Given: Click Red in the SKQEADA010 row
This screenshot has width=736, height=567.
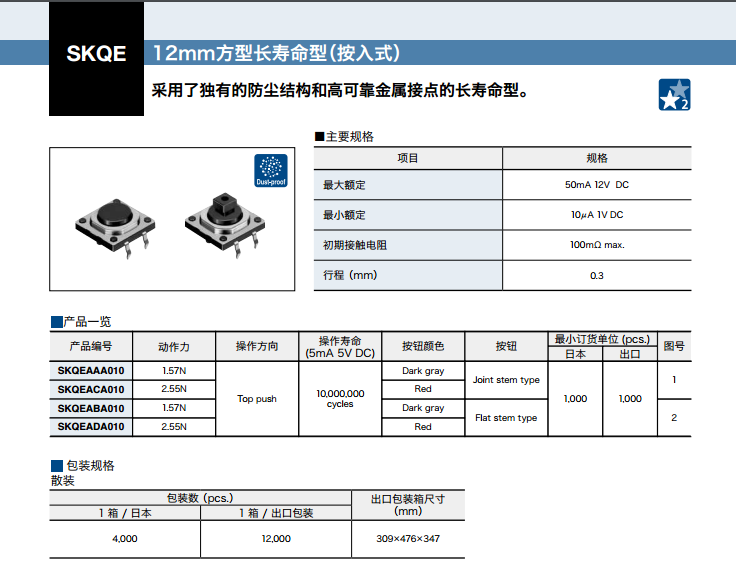Looking at the screenshot, I should (423, 427).
